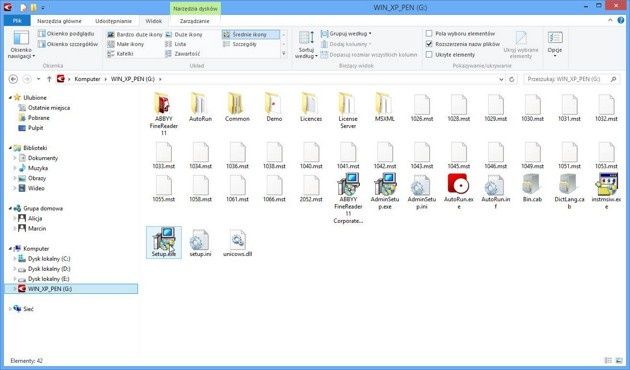Viewport: 630px width, 370px height.
Task: Open the Licences folder
Action: pos(311,107)
